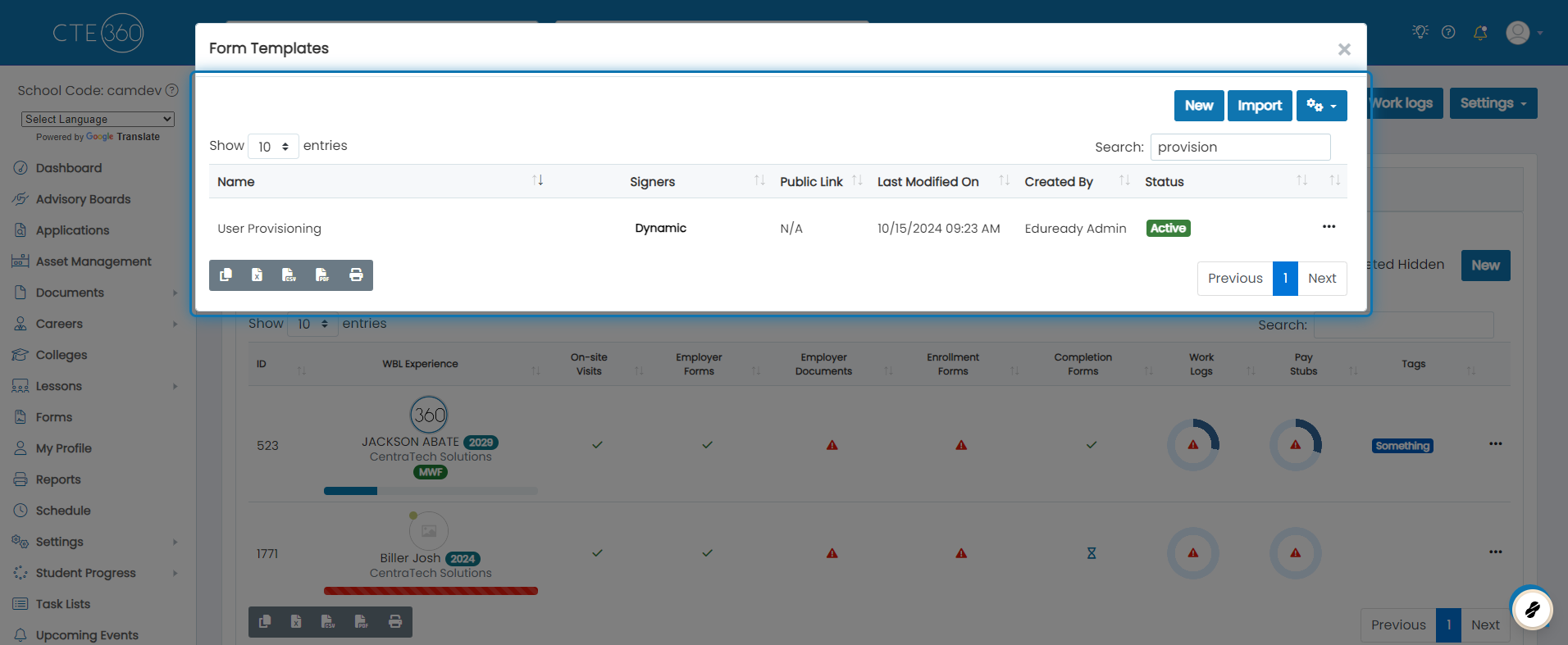Sort templates by Last Modified On

pos(943,181)
